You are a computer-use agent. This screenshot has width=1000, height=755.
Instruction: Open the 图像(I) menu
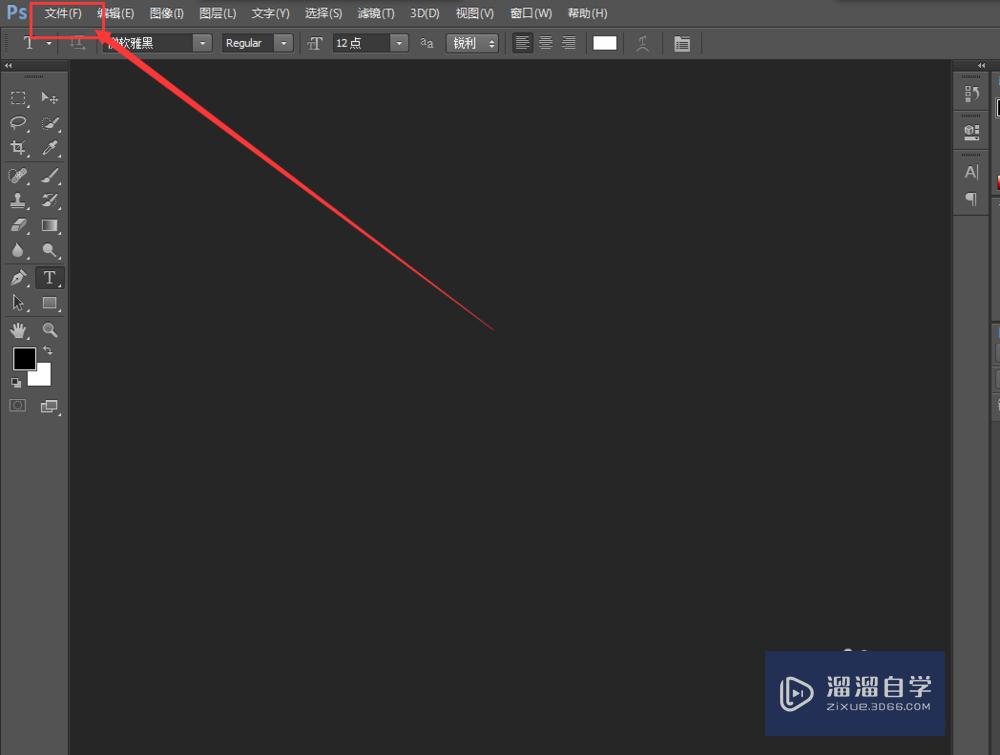[166, 13]
